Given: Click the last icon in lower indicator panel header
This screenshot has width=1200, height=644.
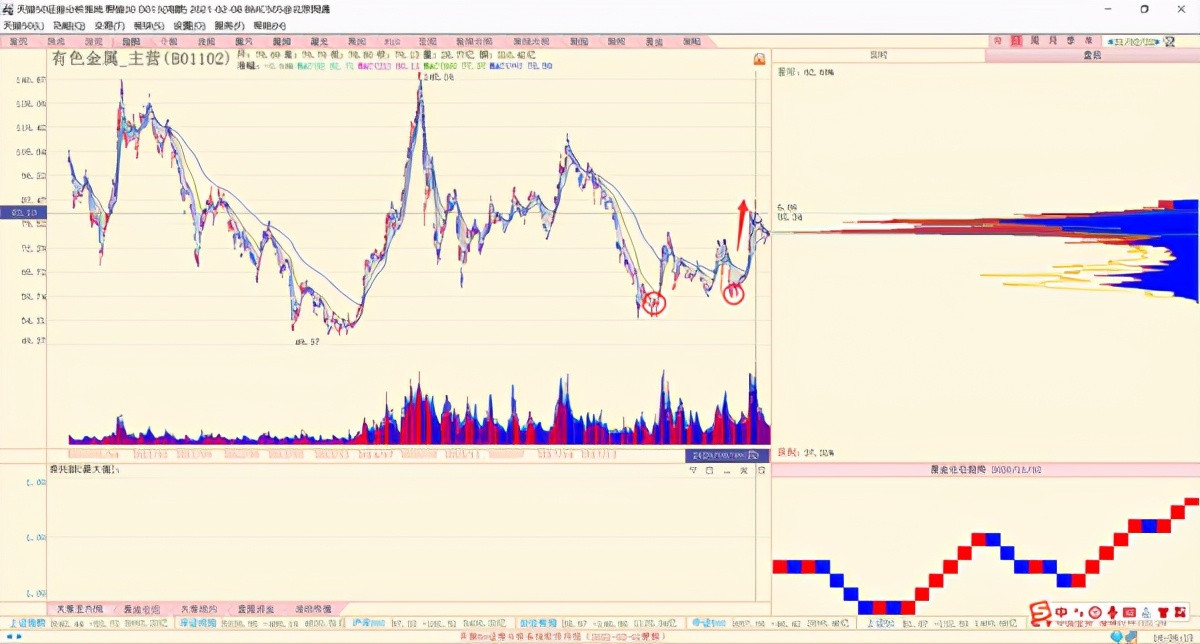Looking at the screenshot, I should (x=761, y=470).
